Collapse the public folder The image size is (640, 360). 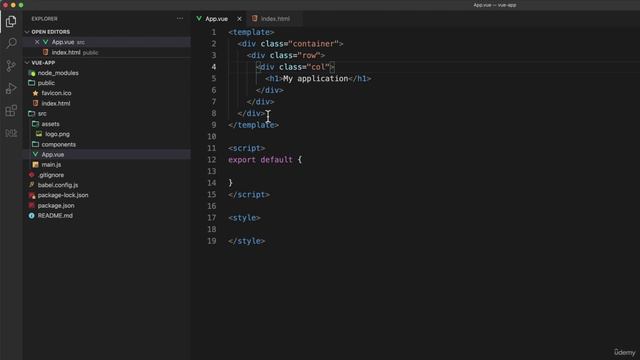[46, 83]
